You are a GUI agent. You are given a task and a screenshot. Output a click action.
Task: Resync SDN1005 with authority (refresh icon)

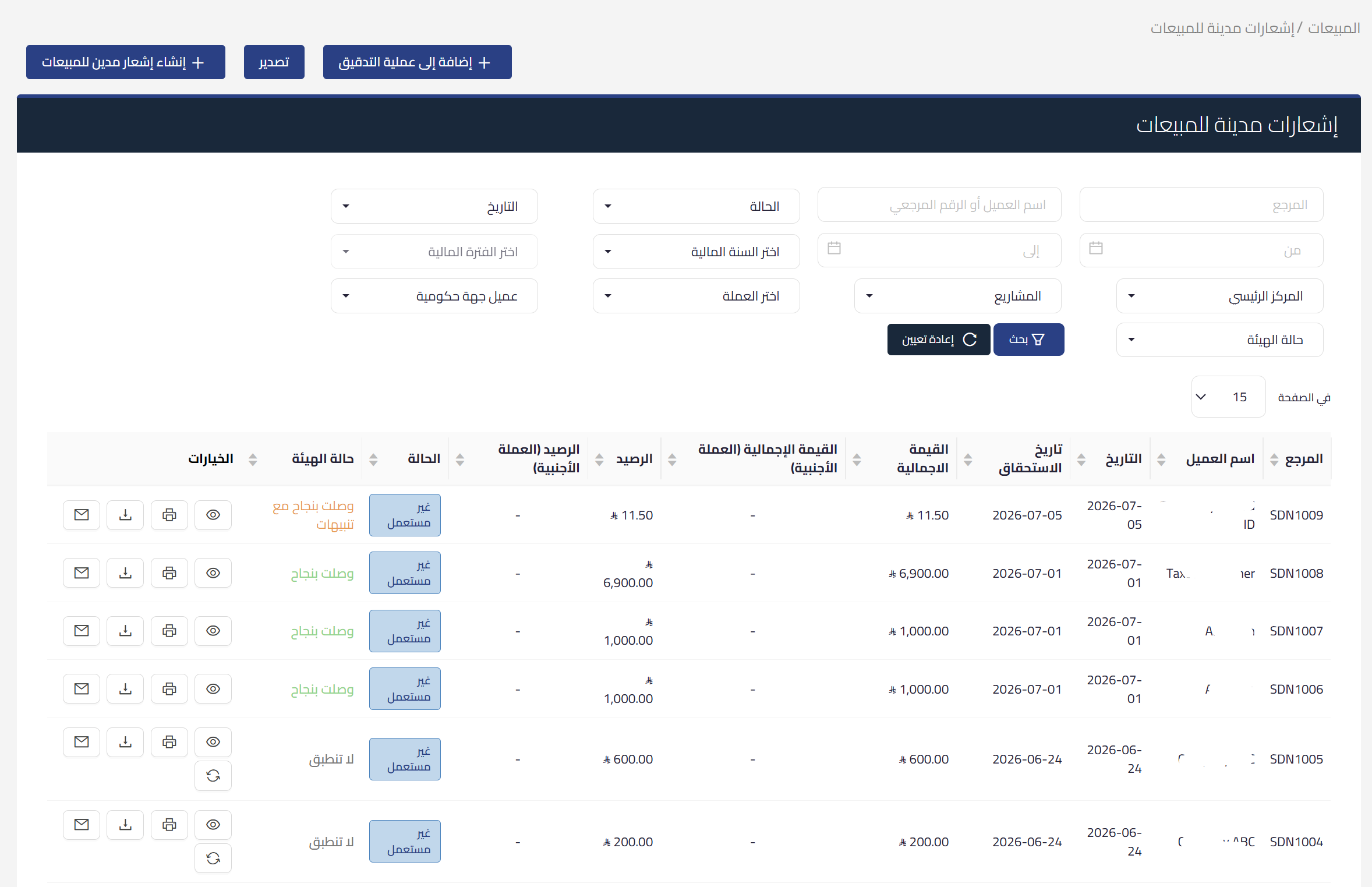coord(213,776)
